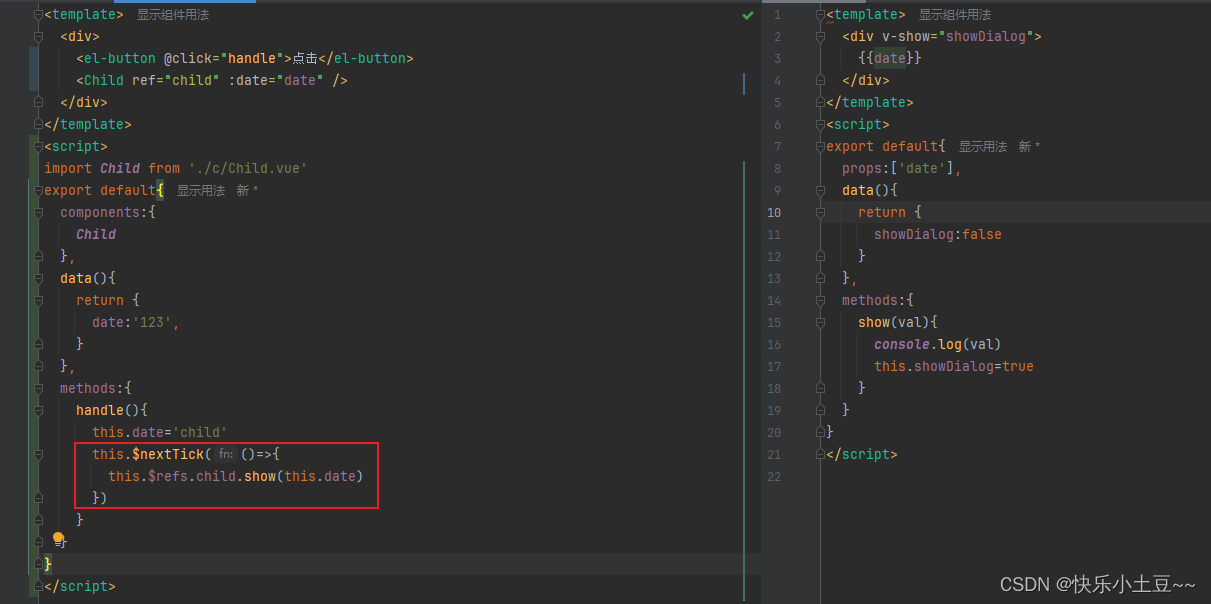Click line number 1 in right gutter
The width and height of the screenshot is (1211, 604).
coord(777,15)
